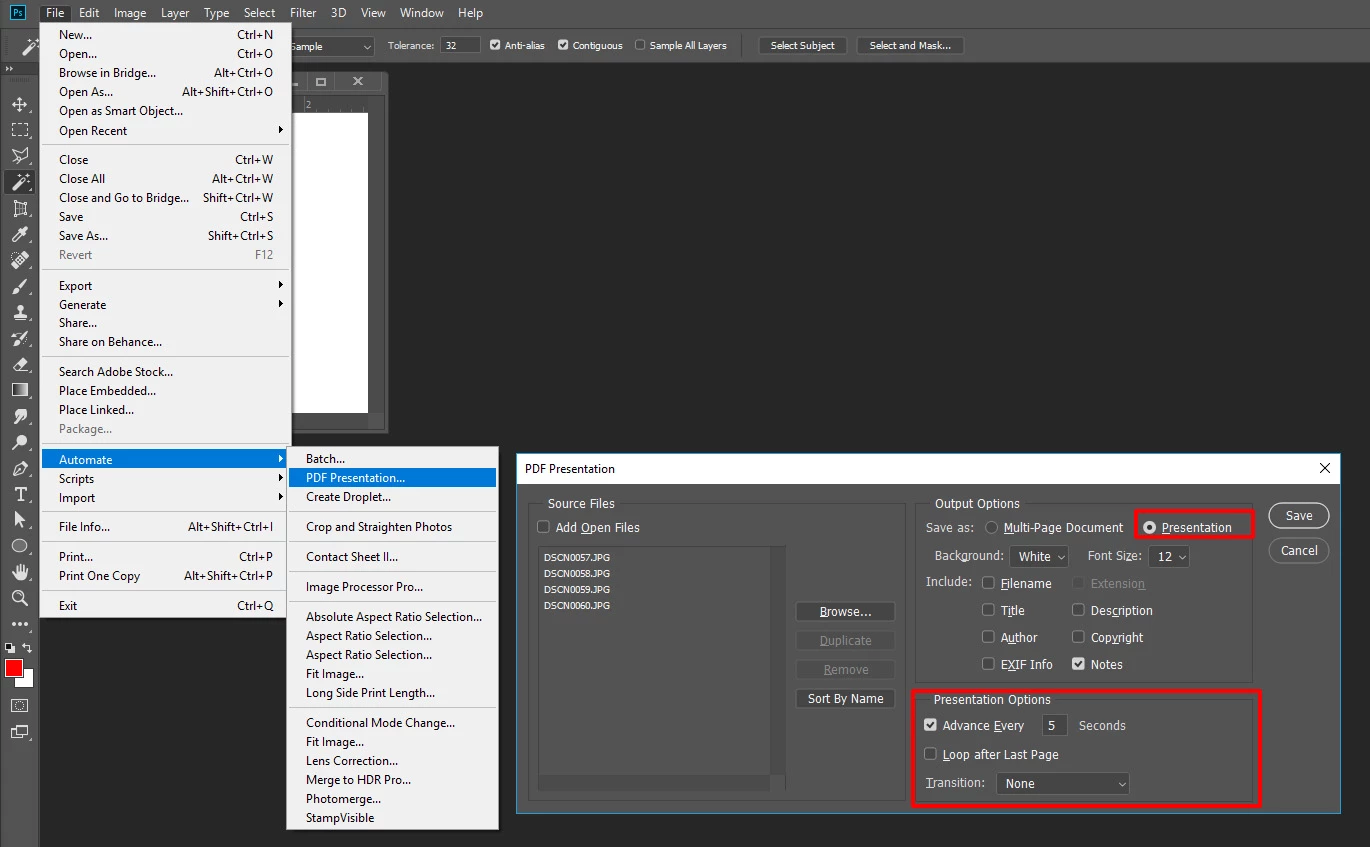Open the Edit menu

pos(89,13)
